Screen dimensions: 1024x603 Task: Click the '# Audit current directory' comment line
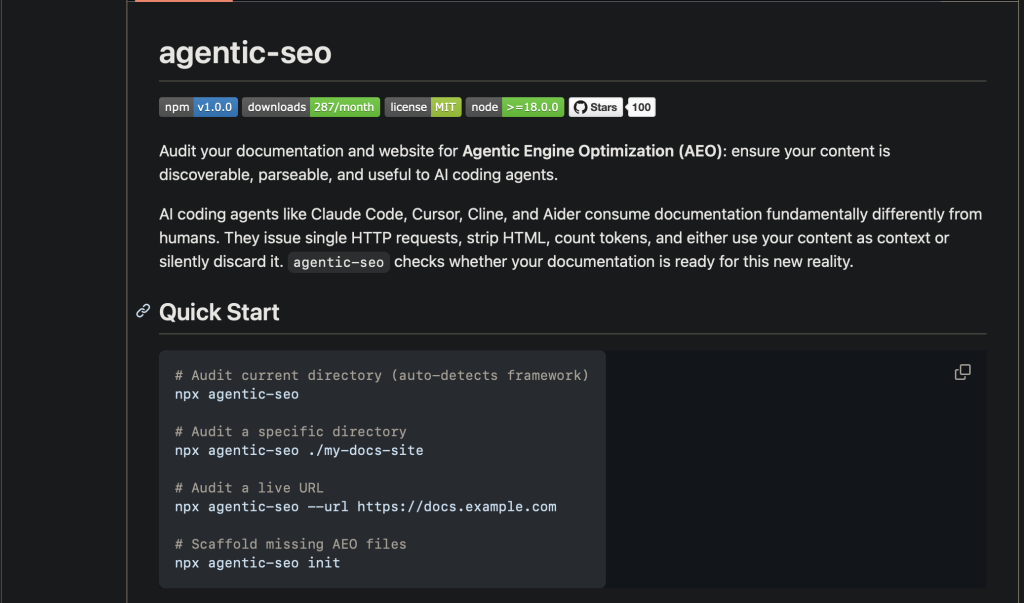click(x=381, y=375)
